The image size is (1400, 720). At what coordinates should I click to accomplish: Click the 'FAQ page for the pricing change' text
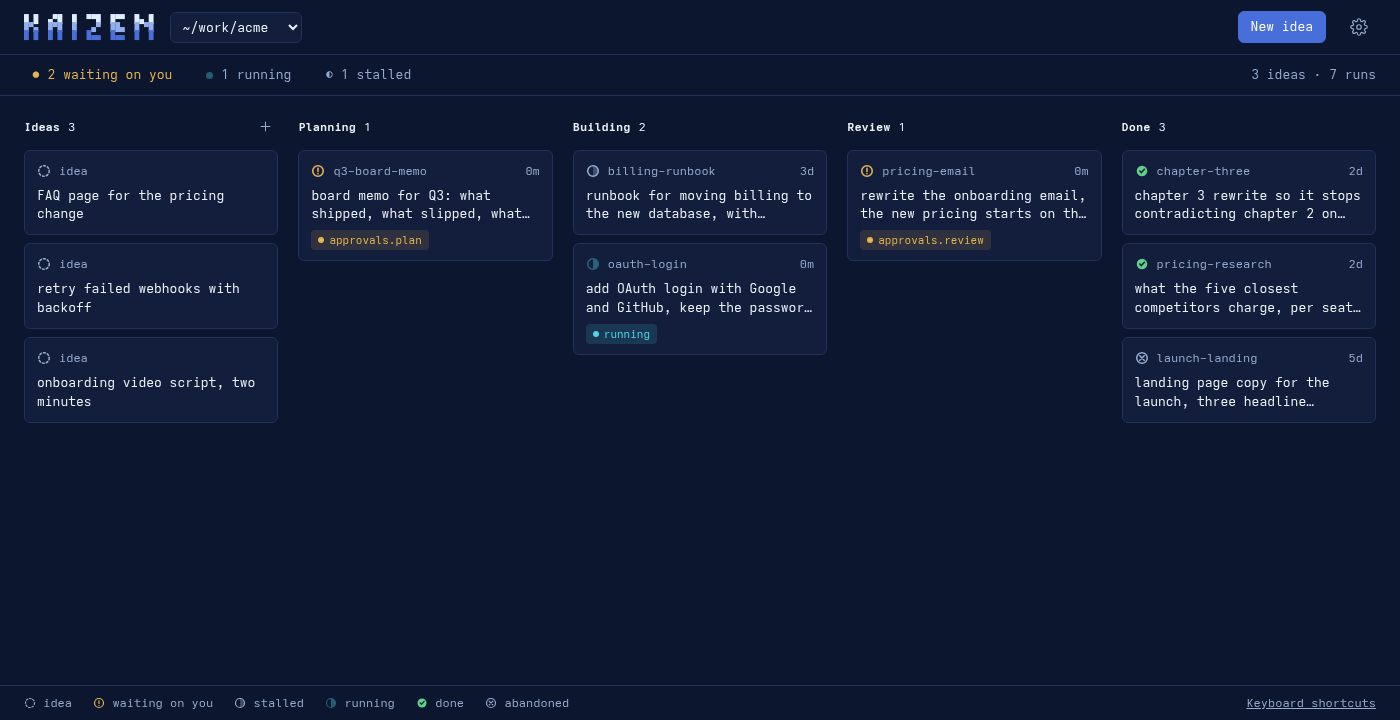(x=131, y=205)
